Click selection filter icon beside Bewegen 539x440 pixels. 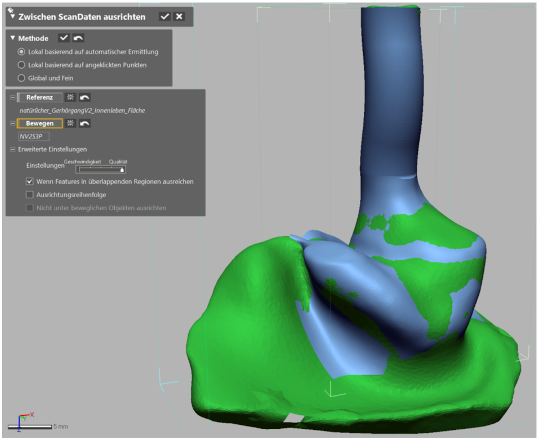(x=70, y=123)
